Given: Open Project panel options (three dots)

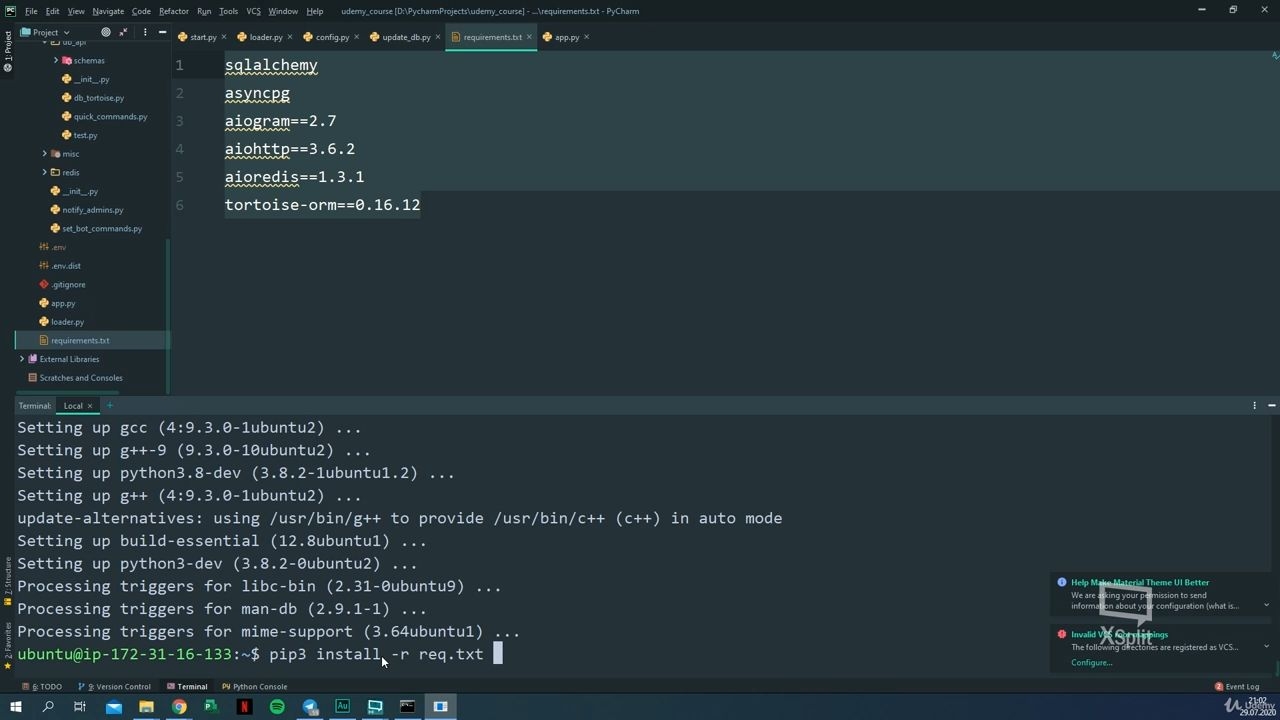Looking at the screenshot, I should 145,32.
